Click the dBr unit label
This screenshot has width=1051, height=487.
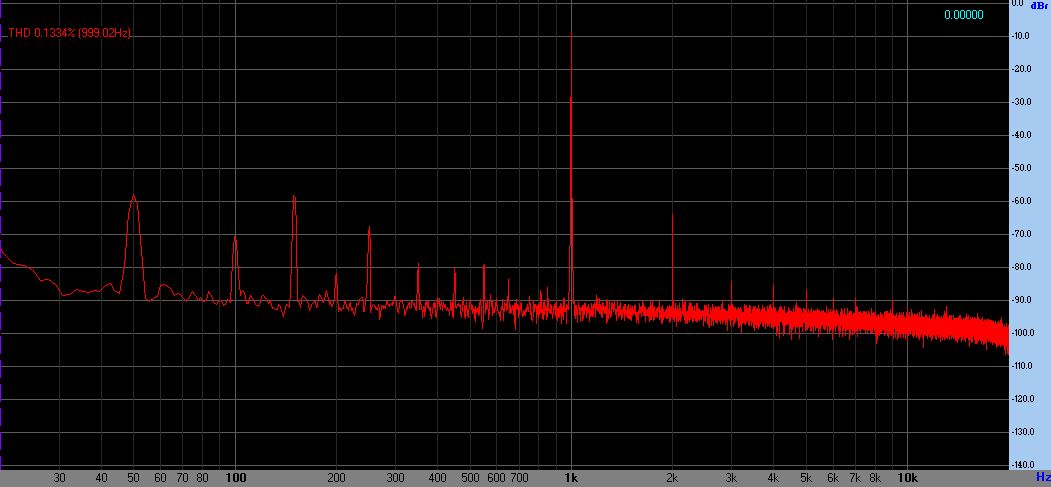point(1040,5)
